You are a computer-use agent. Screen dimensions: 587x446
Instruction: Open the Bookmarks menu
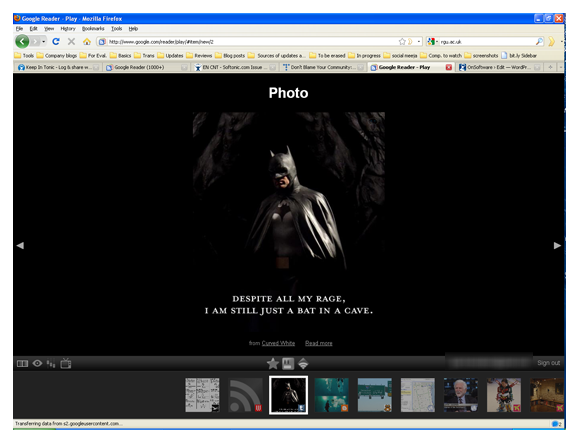click(x=93, y=28)
